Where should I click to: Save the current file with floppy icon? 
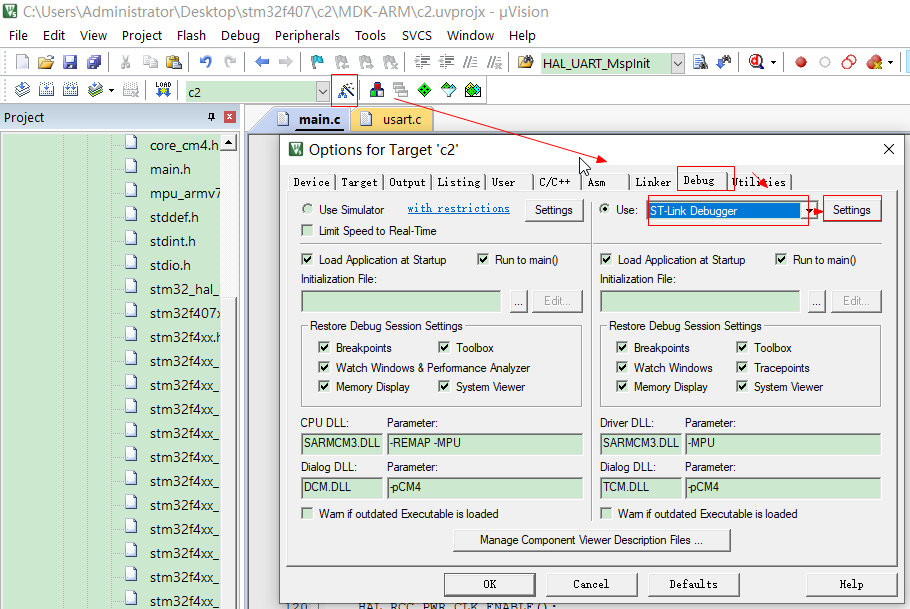[x=70, y=62]
